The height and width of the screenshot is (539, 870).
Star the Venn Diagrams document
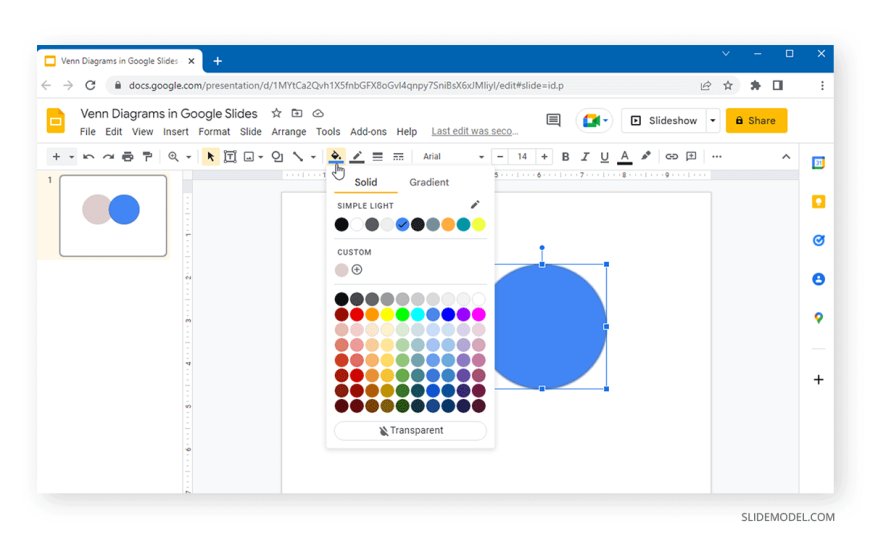[276, 113]
